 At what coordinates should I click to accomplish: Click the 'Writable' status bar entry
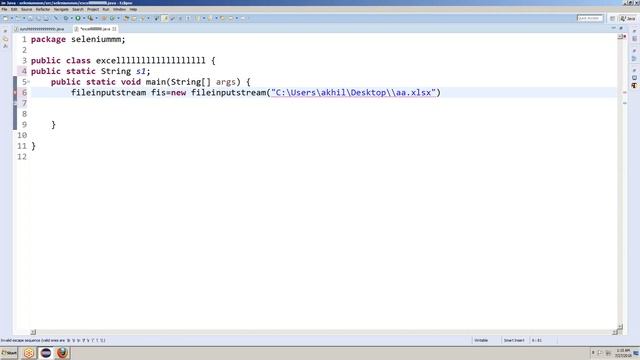[x=481, y=340]
